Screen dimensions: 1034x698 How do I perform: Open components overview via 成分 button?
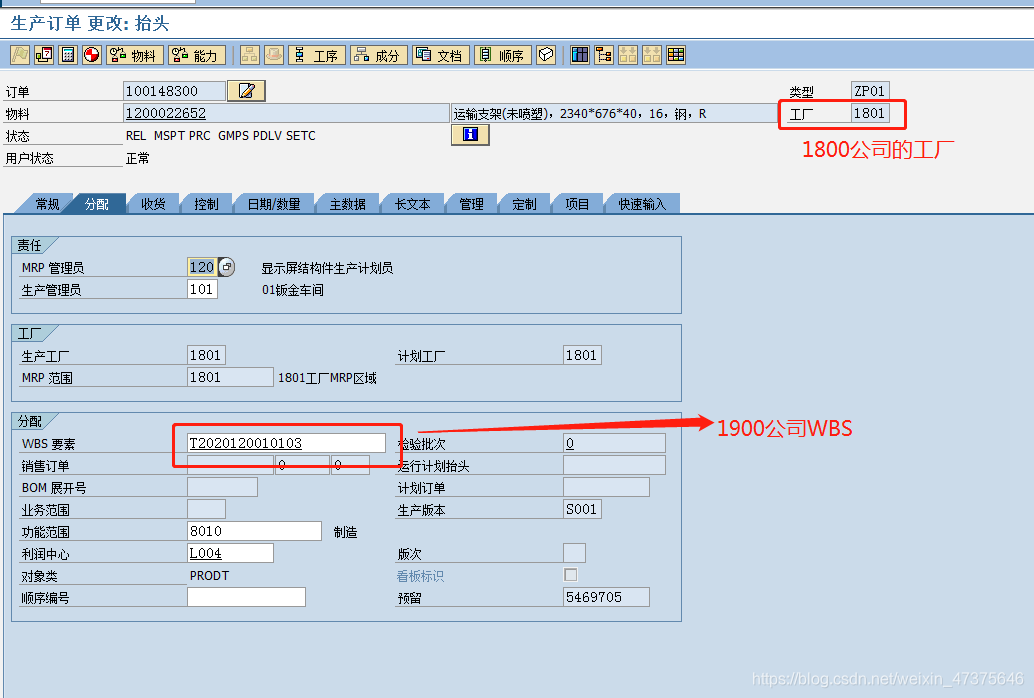coord(379,55)
